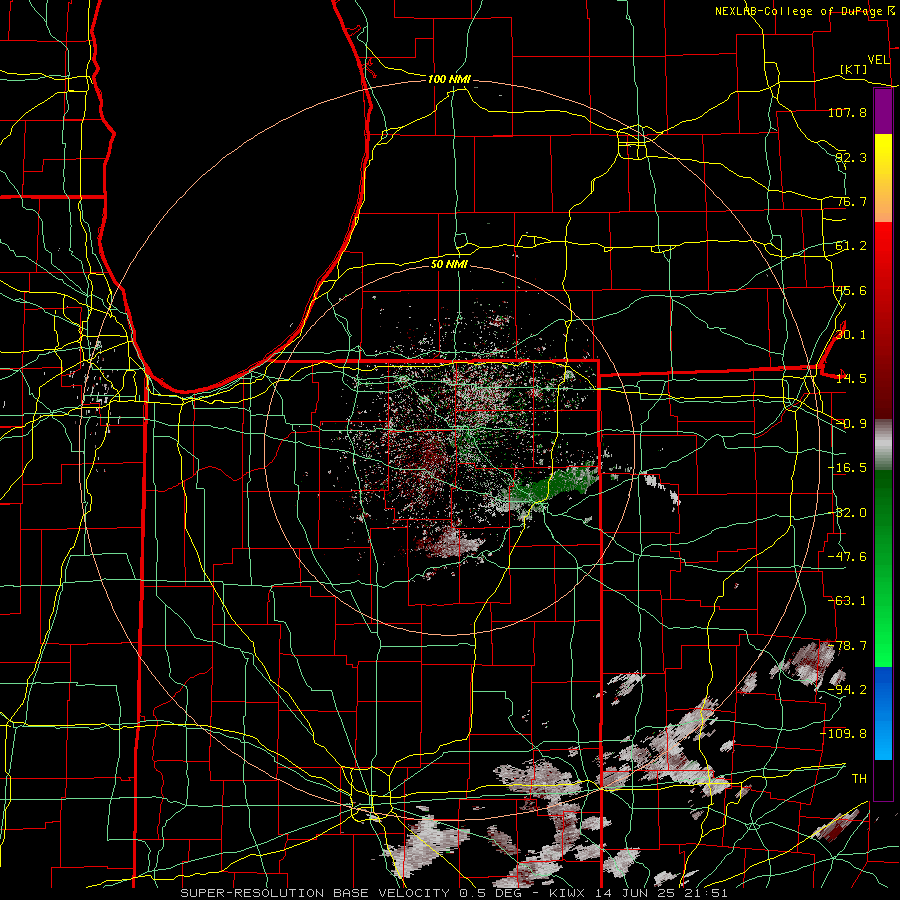Viewport: 900px width, 900px height.
Task: Click the 50 NMI range ring label
Action: [x=449, y=264]
